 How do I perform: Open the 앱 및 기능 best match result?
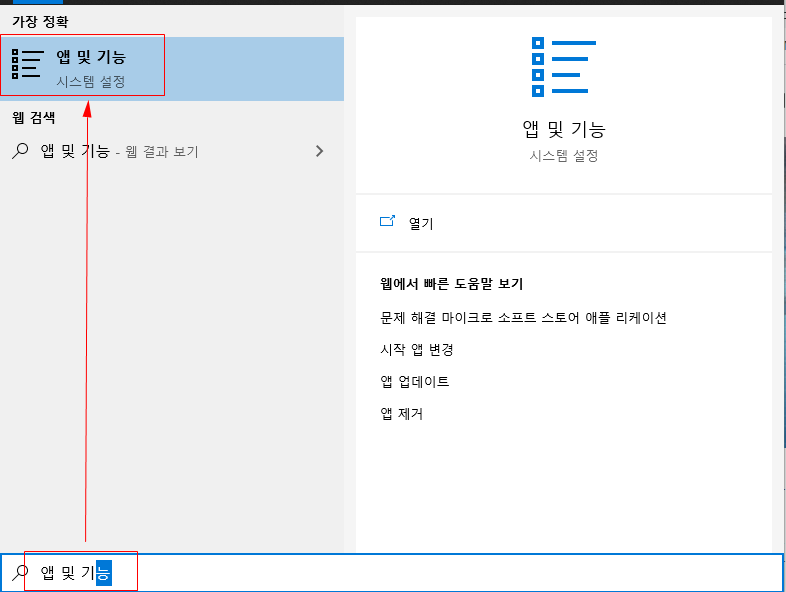point(172,69)
